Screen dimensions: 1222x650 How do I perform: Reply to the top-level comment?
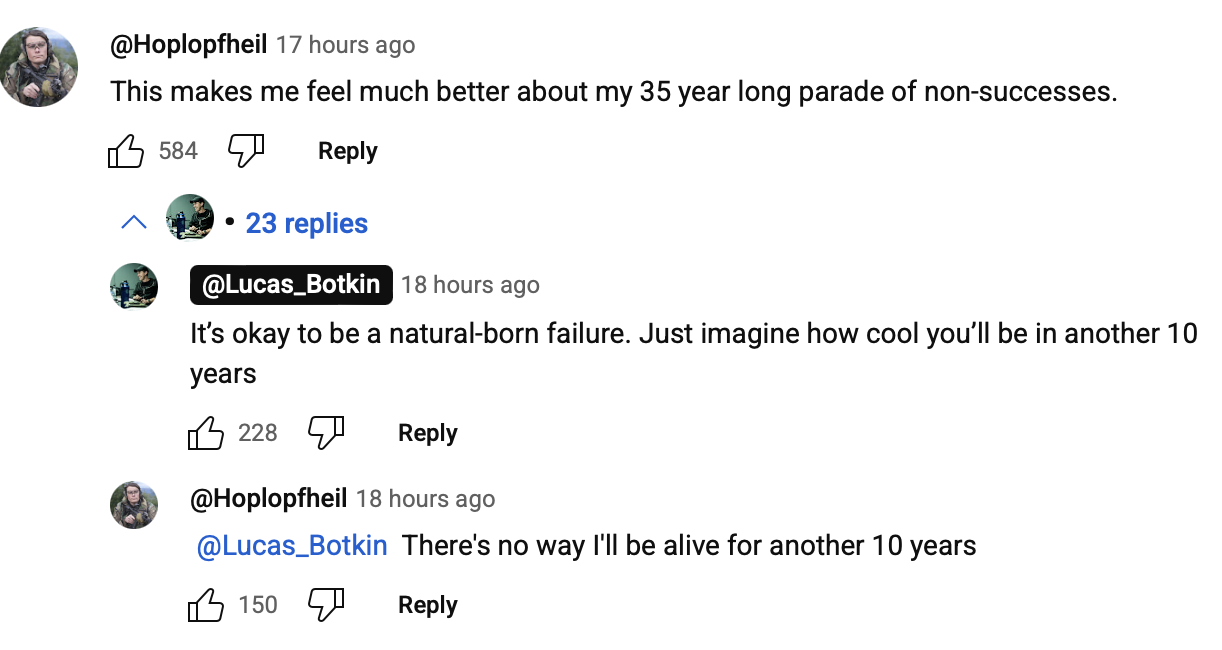pos(347,151)
